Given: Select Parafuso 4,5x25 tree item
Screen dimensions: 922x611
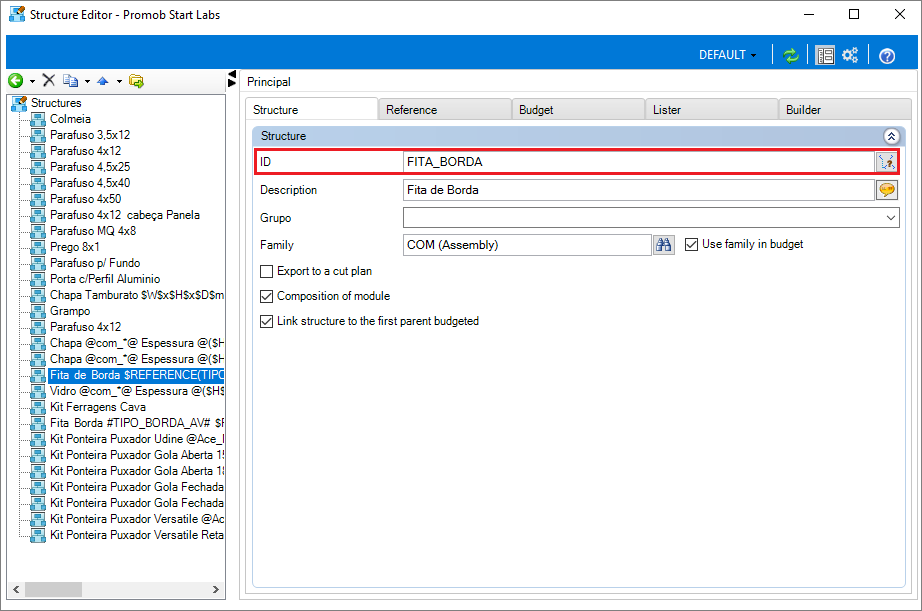Looking at the screenshot, I should pyautogui.click(x=90, y=167).
